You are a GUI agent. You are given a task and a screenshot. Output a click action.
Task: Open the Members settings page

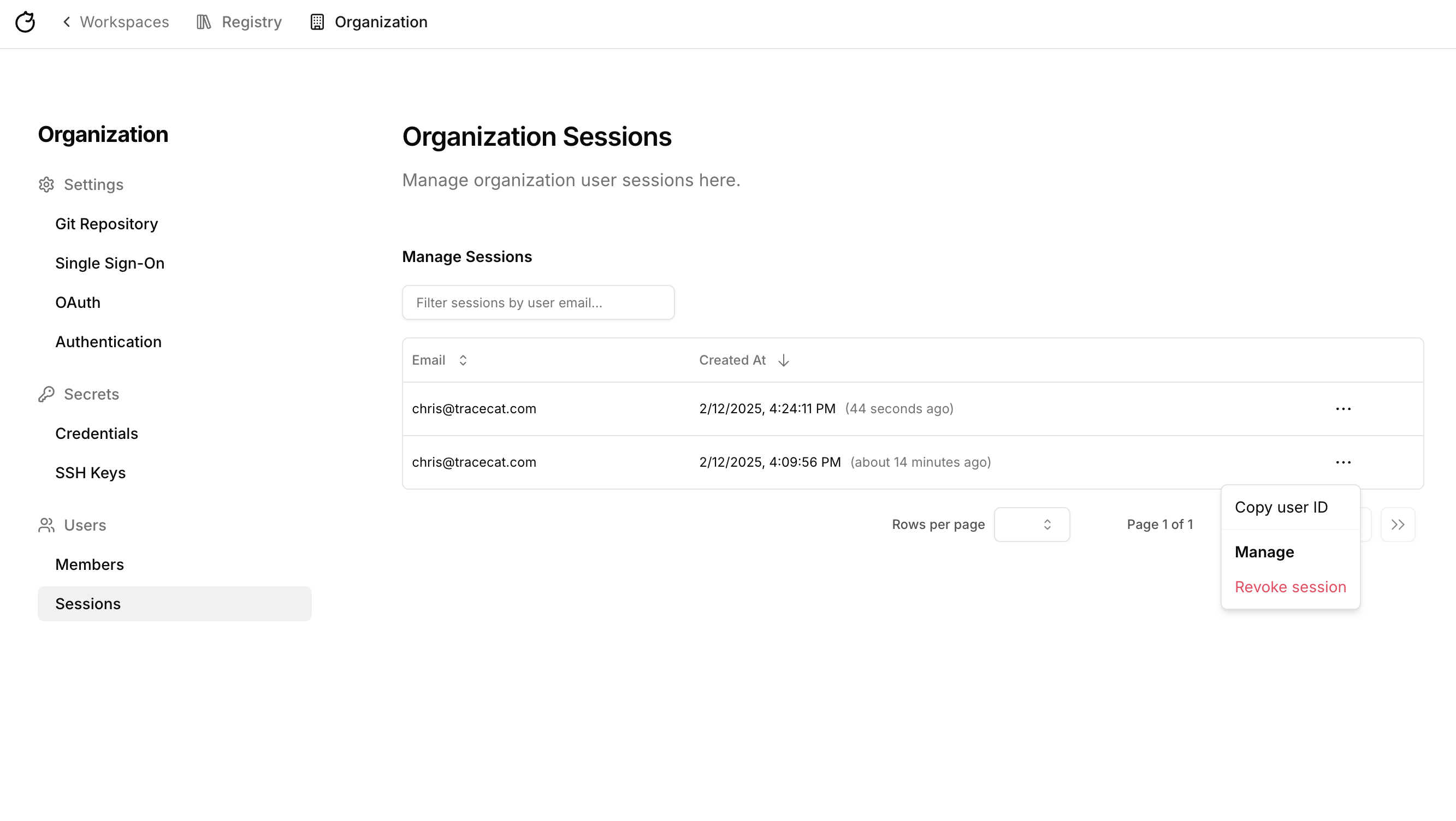pos(90,564)
